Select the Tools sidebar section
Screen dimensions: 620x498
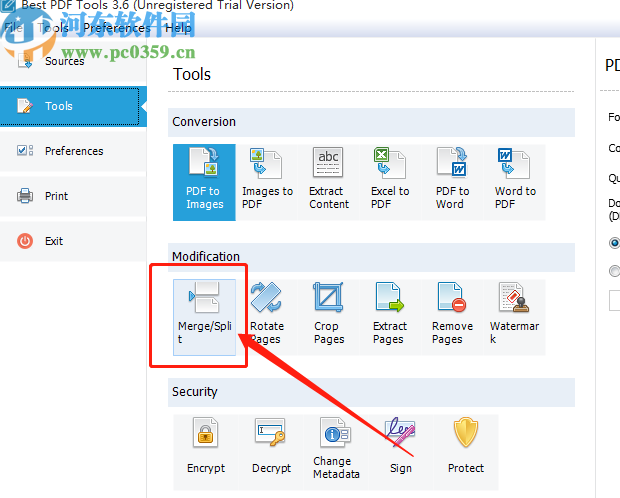coord(73,106)
